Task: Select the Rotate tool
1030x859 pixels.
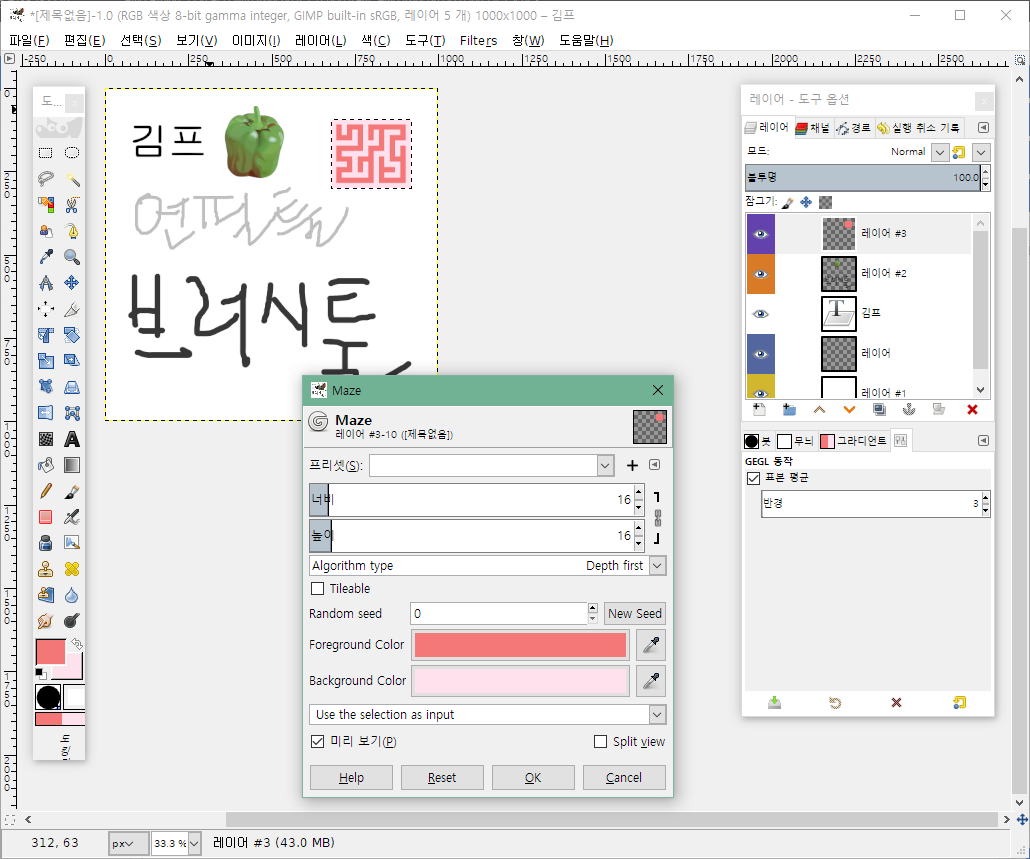Action: (x=72, y=335)
